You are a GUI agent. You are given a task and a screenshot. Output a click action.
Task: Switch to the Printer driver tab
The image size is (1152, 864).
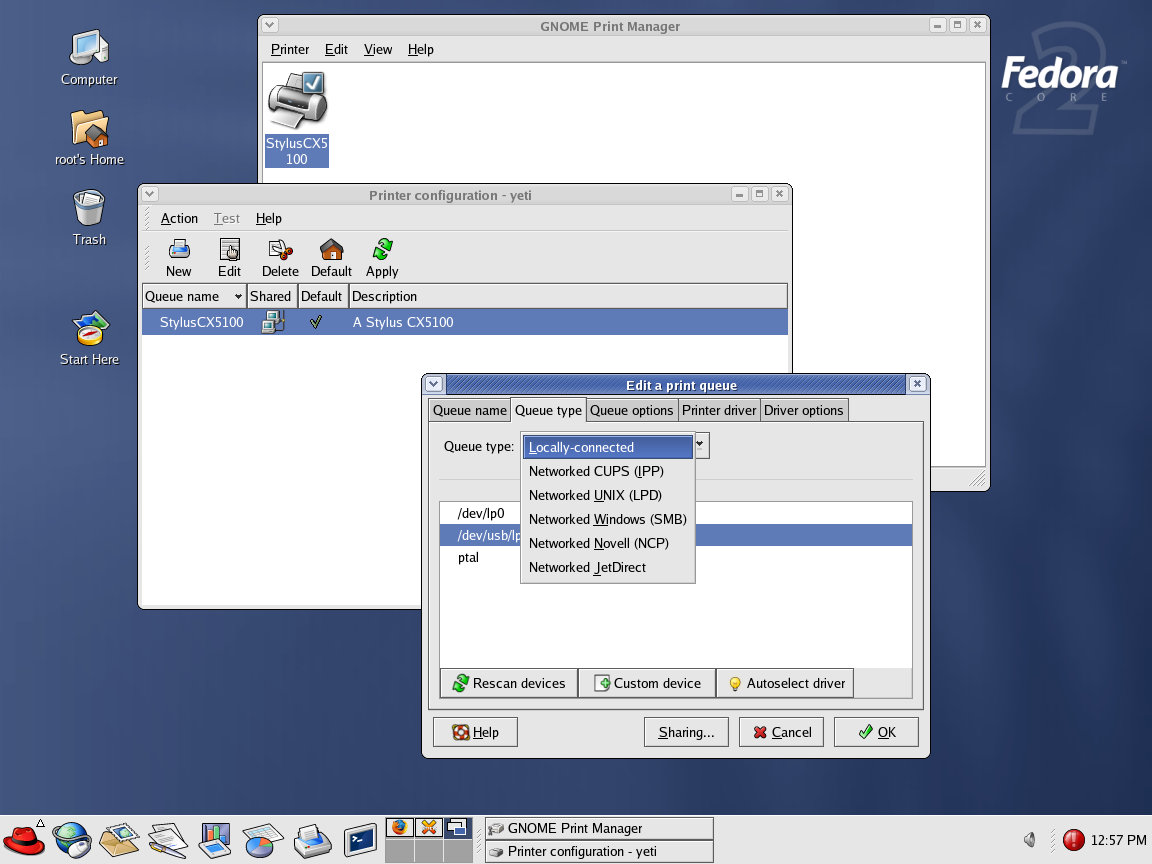point(719,410)
